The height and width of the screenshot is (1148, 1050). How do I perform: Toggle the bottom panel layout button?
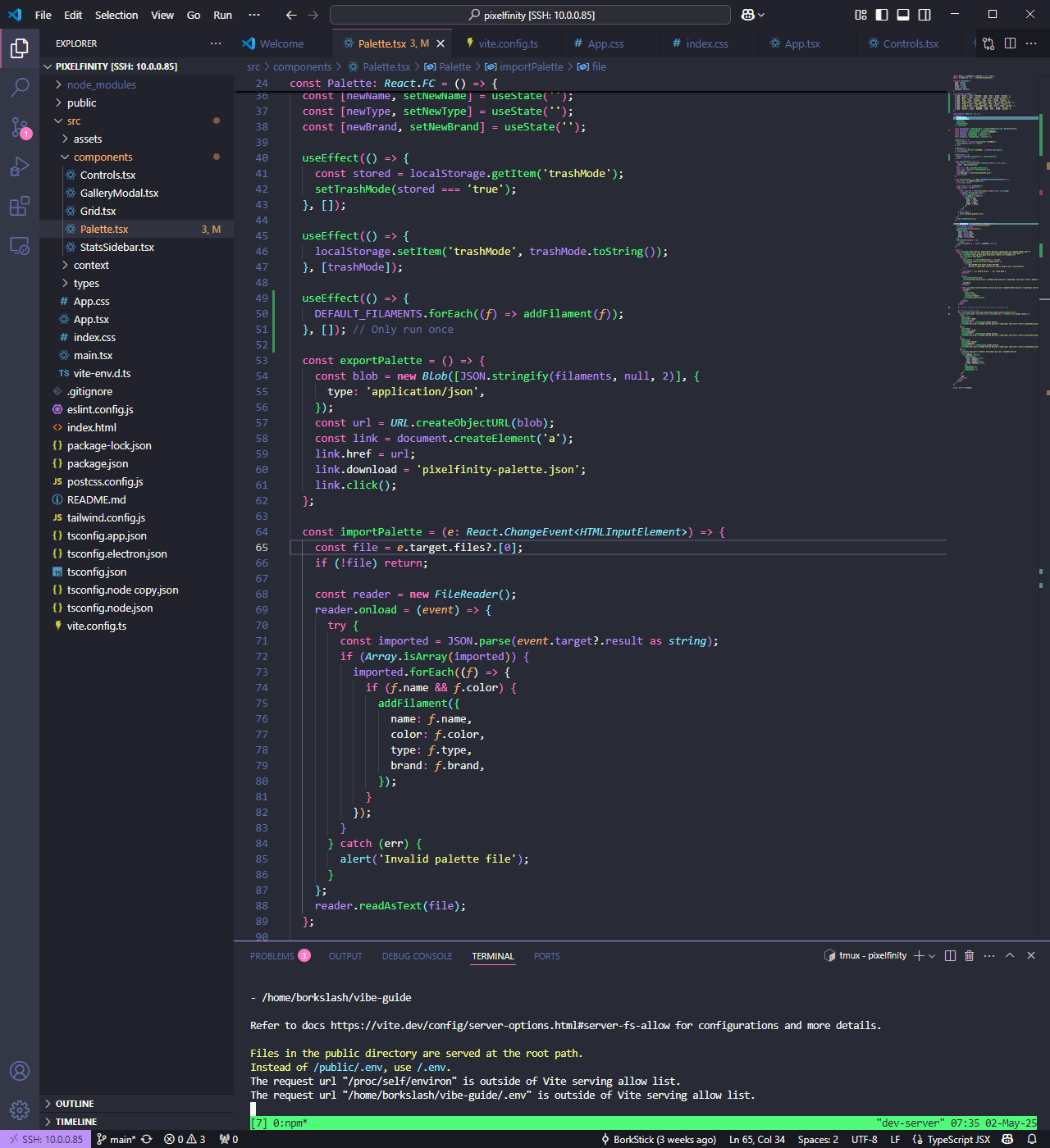903,15
